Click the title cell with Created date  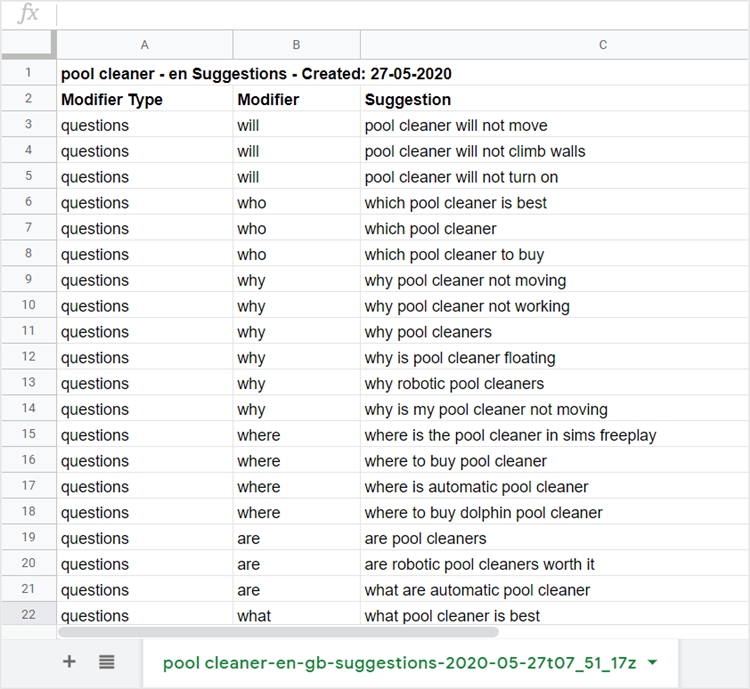(x=256, y=74)
